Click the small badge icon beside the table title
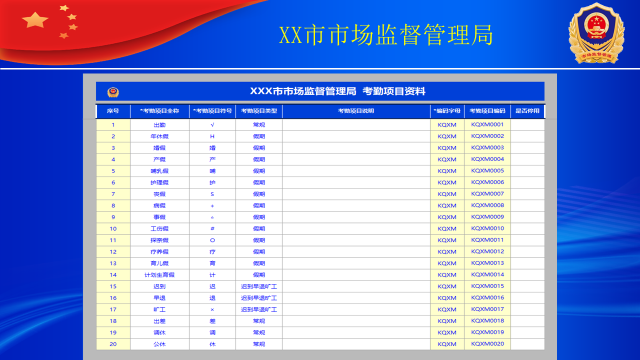This screenshot has height=360, width=640. click(x=113, y=92)
